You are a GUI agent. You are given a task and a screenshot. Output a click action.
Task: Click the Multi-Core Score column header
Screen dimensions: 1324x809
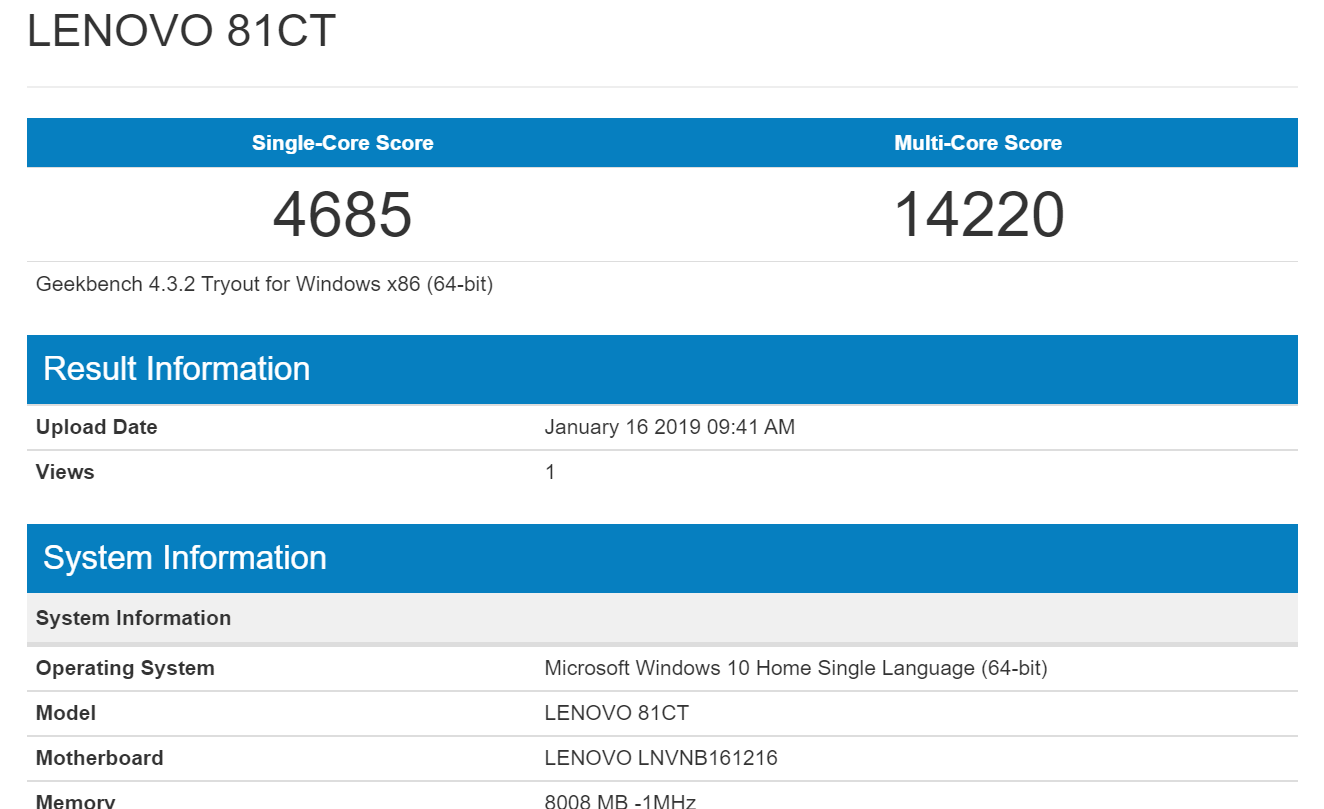pyautogui.click(x=977, y=143)
